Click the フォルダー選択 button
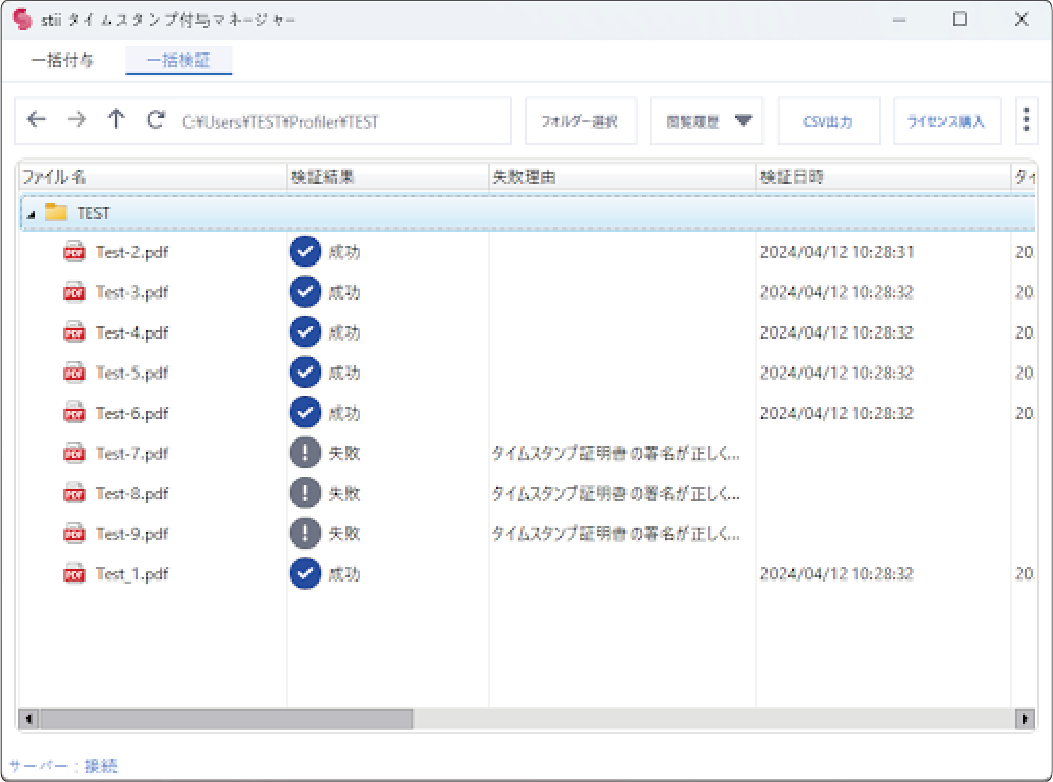This screenshot has width=1053, height=782. click(x=580, y=119)
